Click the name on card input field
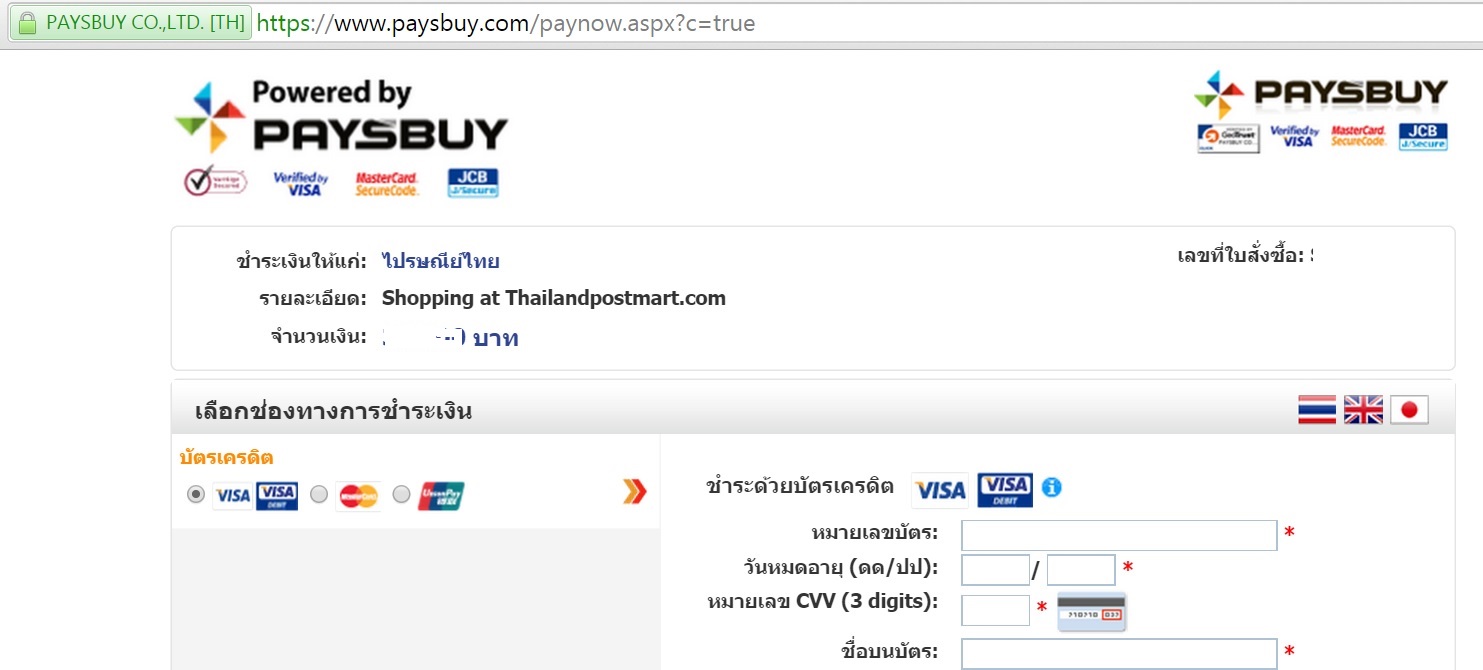Image resolution: width=1483 pixels, height=670 pixels. [1119, 654]
